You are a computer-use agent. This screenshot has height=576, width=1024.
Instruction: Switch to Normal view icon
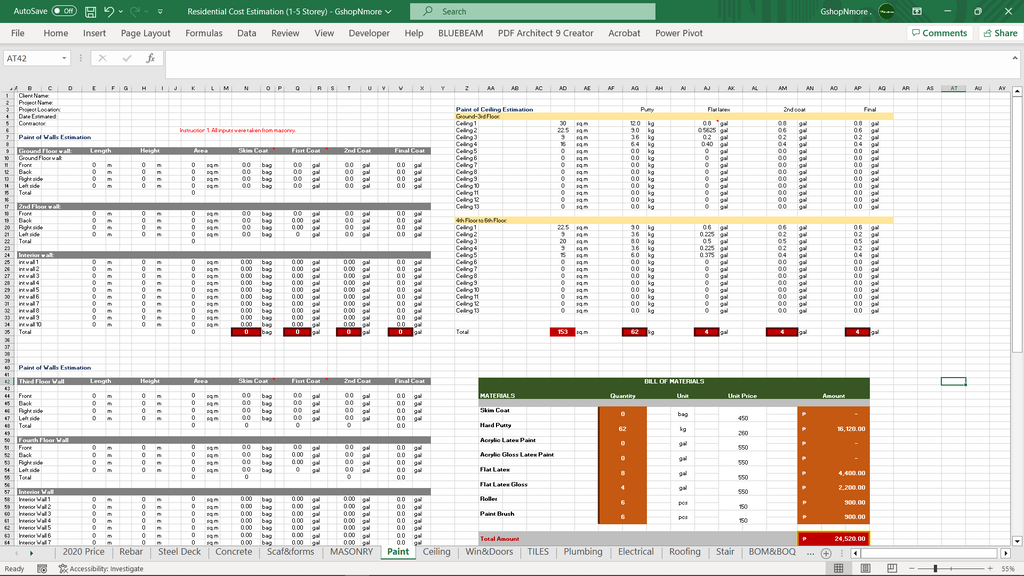tap(839, 569)
